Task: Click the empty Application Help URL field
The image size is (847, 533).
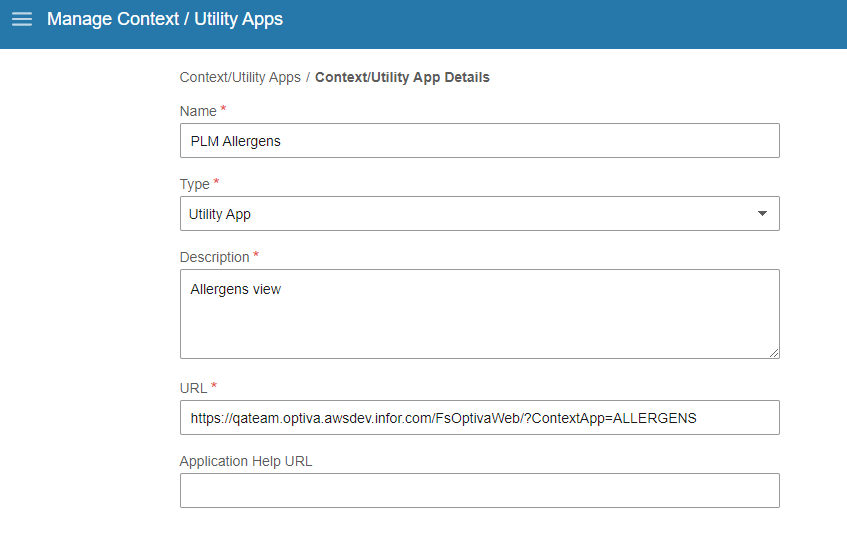Action: [x=479, y=491]
